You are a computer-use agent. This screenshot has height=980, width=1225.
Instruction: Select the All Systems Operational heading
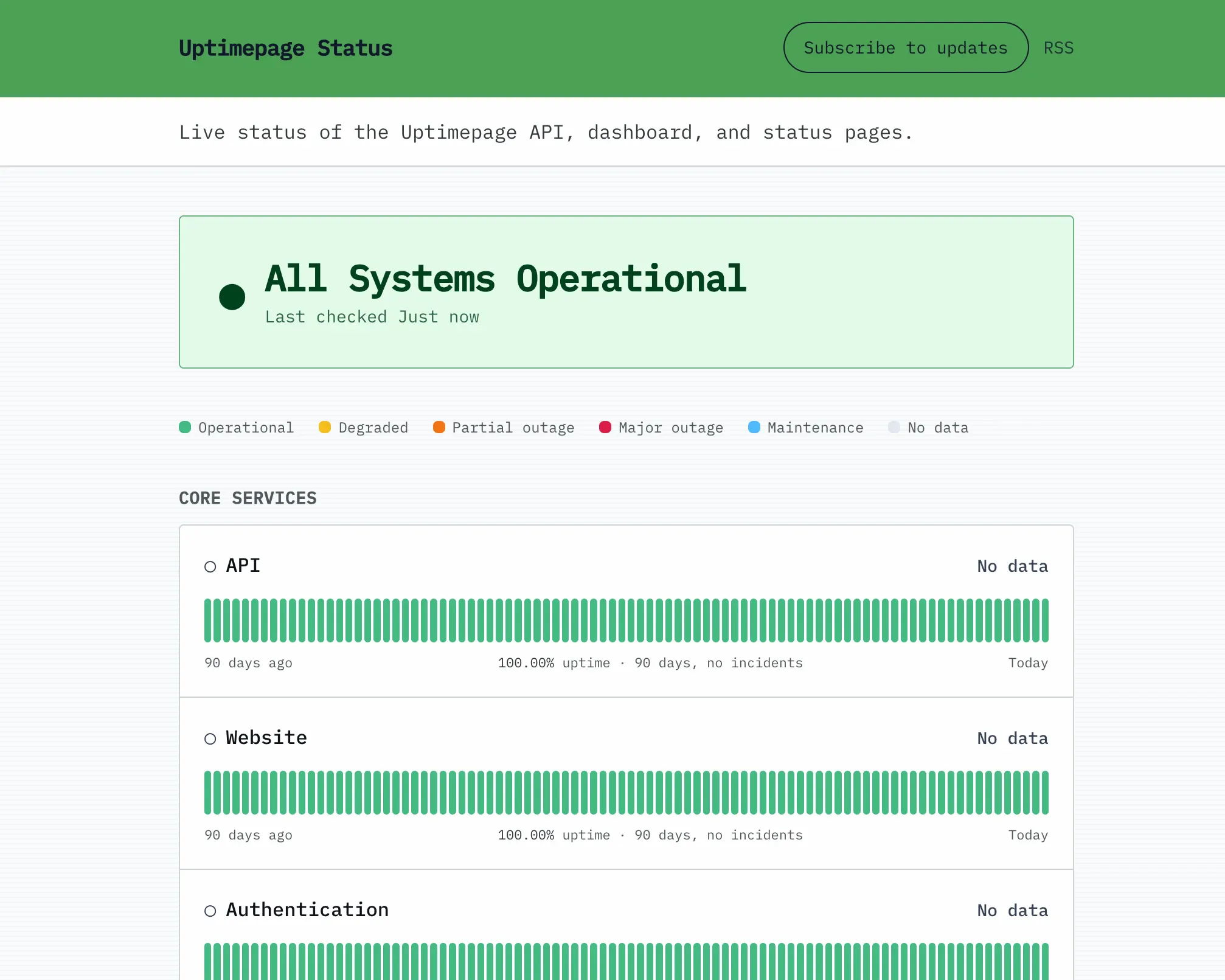(x=505, y=279)
